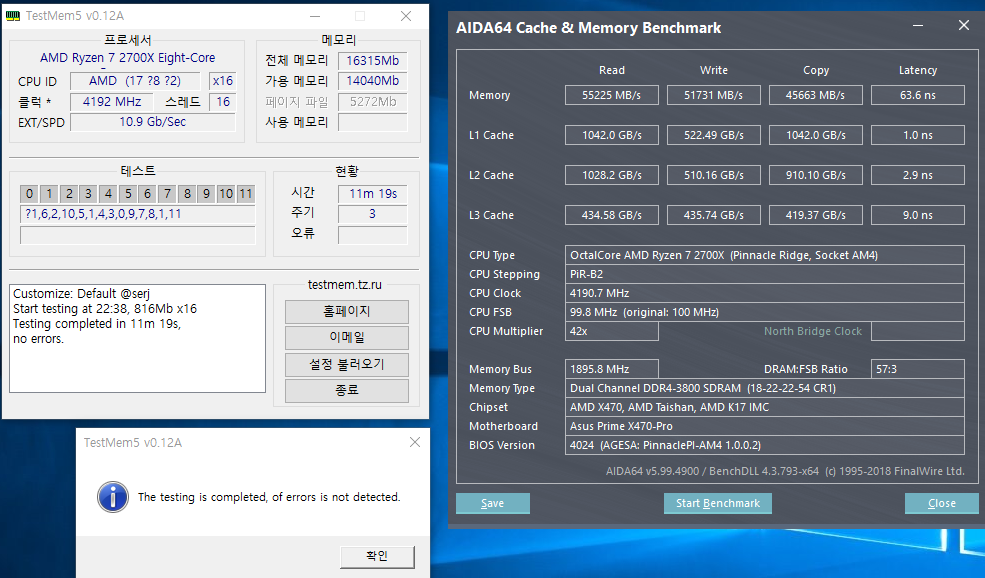Screen dimensions: 985x578
Task: Click the available memory value 14040Mb
Action: (373, 81)
